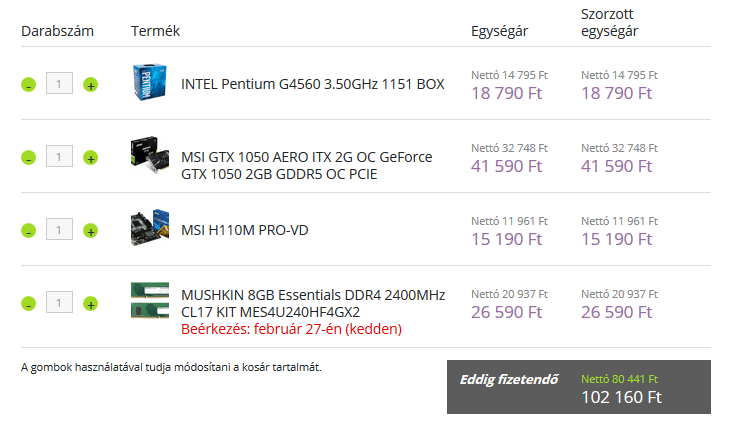Open MSI GTX 1050 AERO ITX product link
The height and width of the screenshot is (422, 740).
point(307,165)
